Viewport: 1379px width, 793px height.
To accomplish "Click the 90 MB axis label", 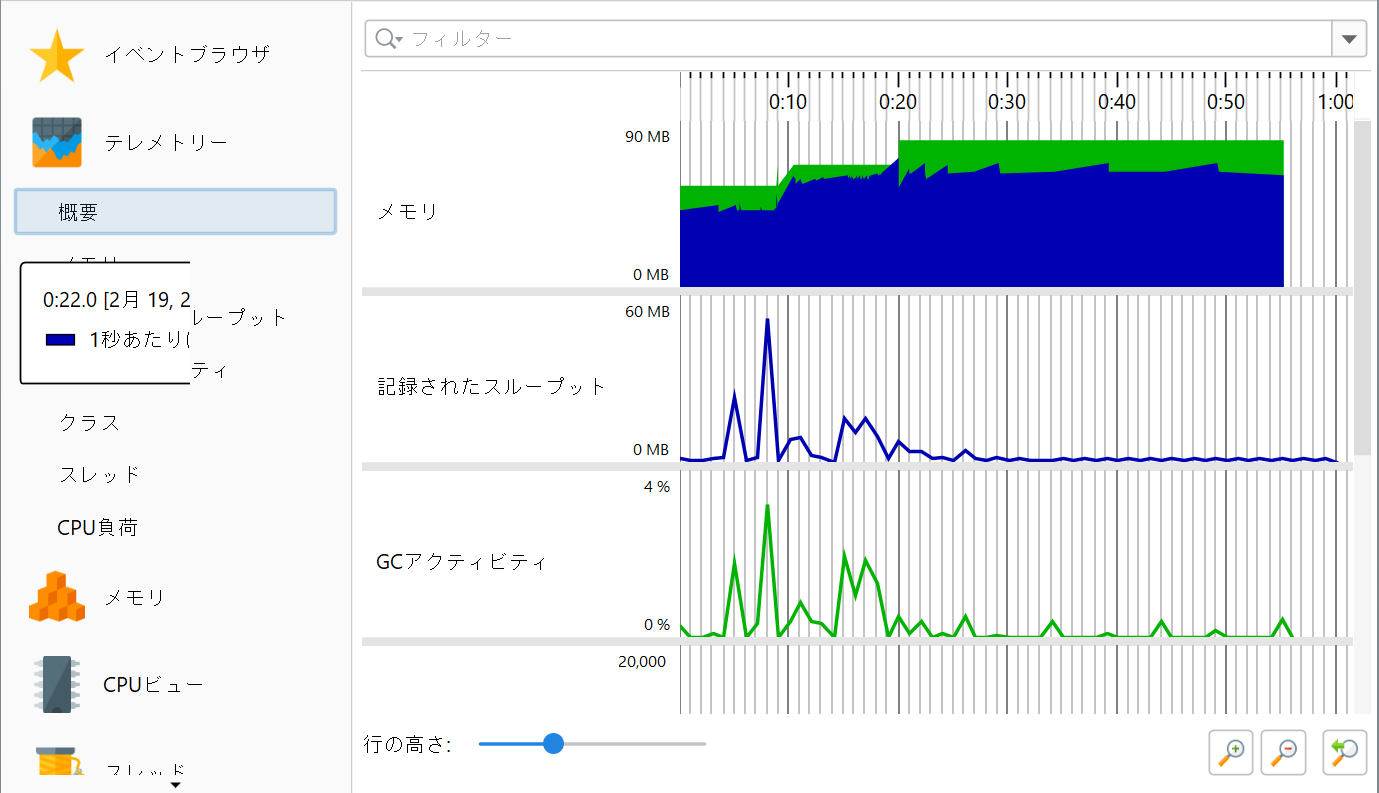I will tap(647, 137).
